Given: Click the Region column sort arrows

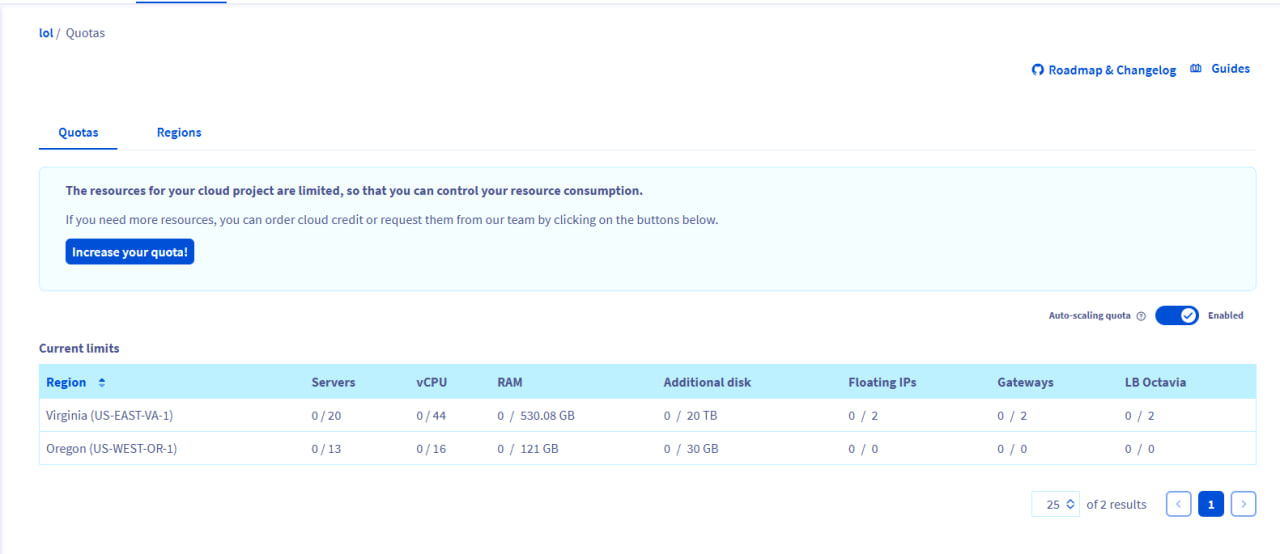Looking at the screenshot, I should (101, 382).
